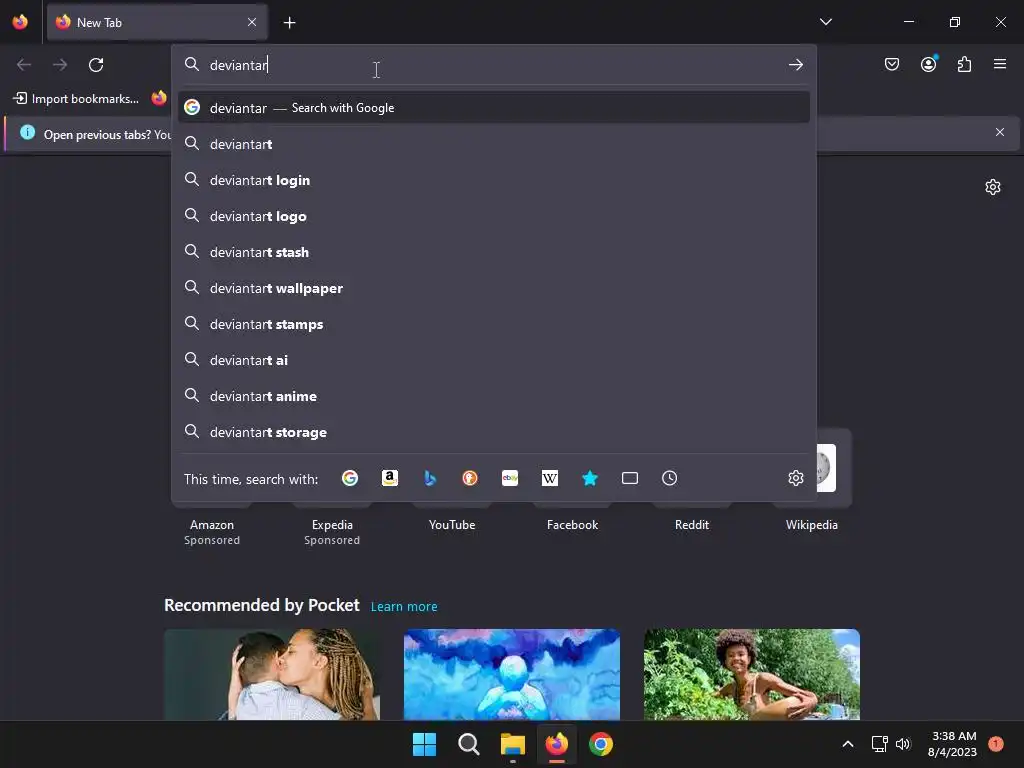Click Import bookmarks in the bookmarks bar

coord(76,99)
